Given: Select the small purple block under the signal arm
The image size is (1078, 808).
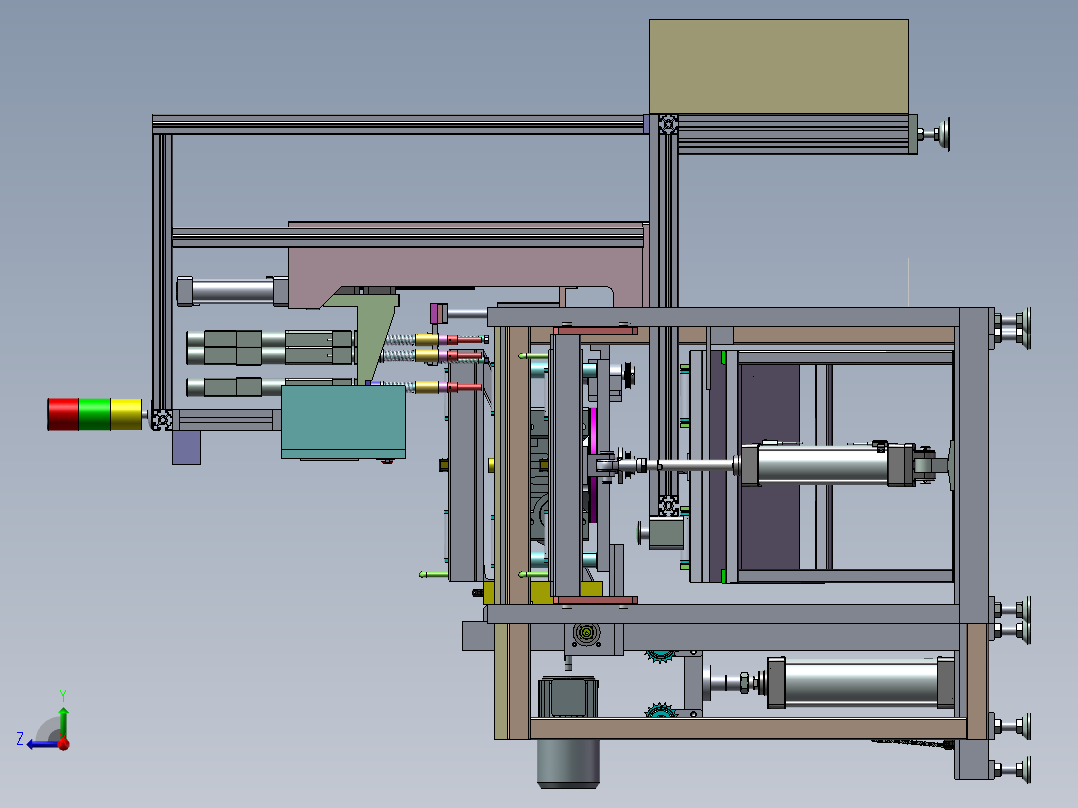Looking at the screenshot, I should point(186,448).
